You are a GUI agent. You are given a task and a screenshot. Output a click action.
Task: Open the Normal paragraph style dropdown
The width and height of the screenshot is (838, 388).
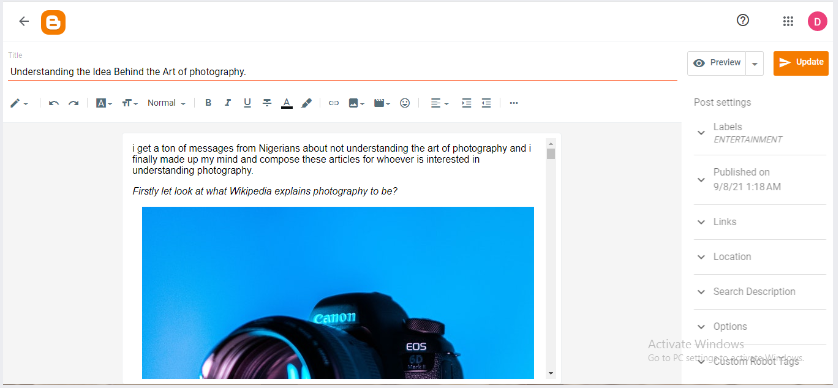coord(166,103)
